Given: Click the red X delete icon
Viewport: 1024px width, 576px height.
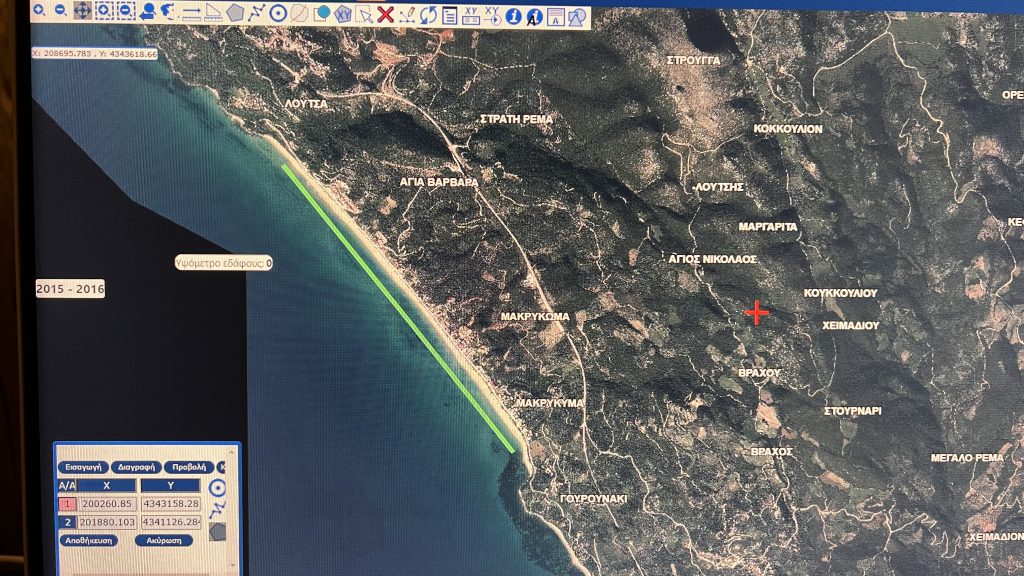Looking at the screenshot, I should coord(385,14).
